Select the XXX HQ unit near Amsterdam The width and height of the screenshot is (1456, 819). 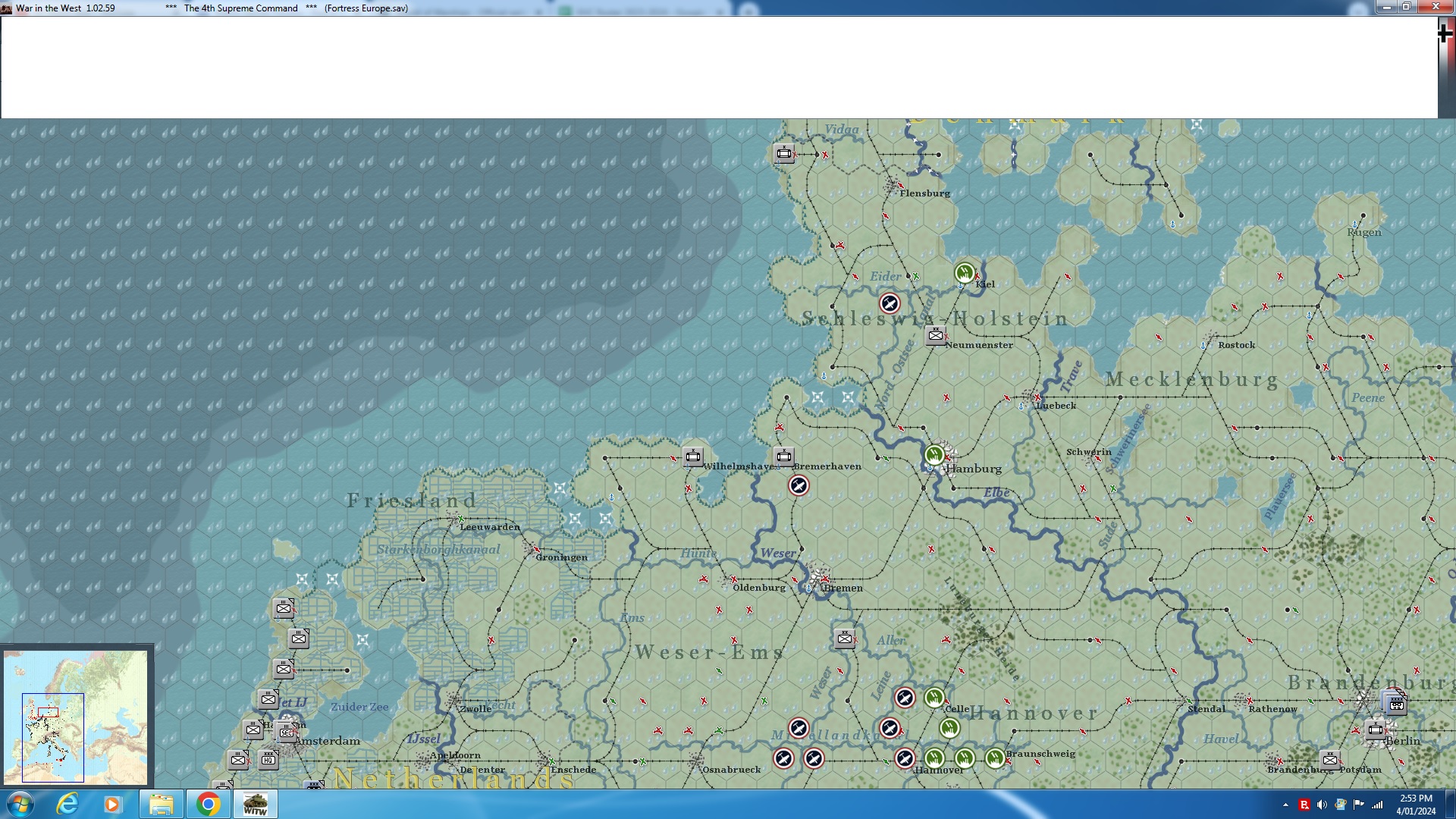268,759
